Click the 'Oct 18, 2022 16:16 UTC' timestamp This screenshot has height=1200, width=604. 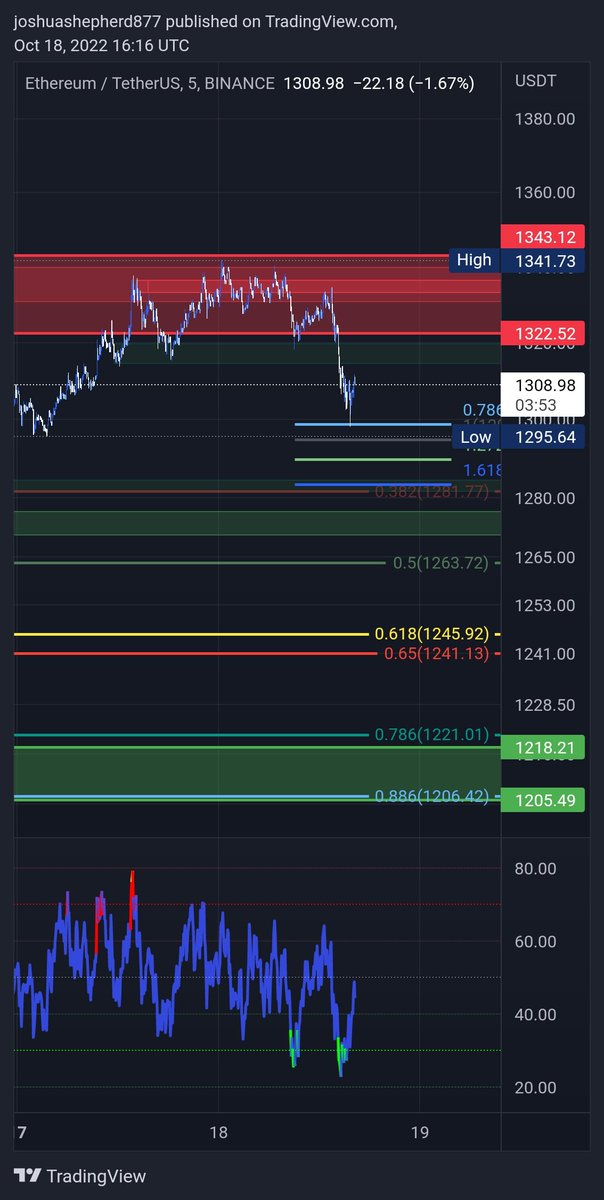pyautogui.click(x=101, y=45)
